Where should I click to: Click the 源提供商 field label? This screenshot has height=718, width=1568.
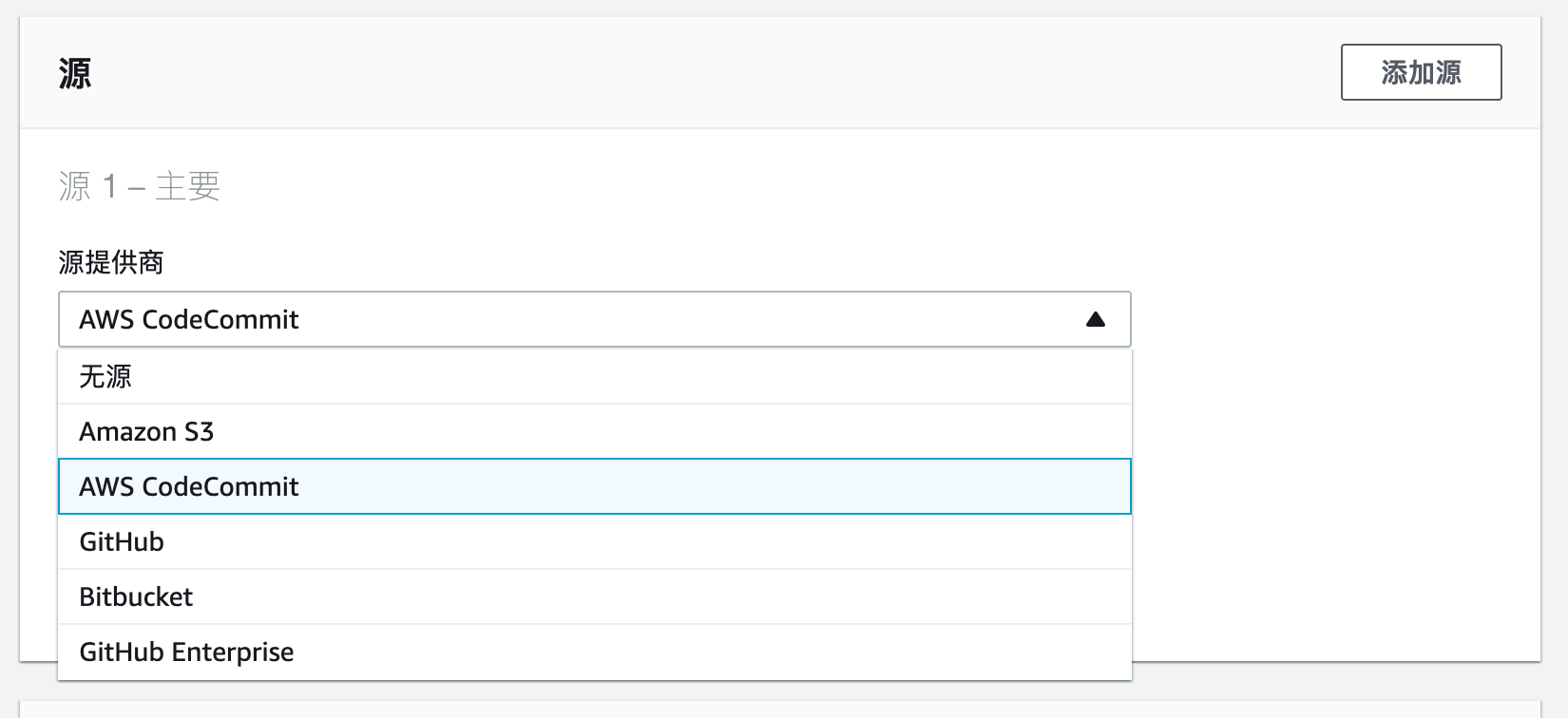(x=111, y=262)
